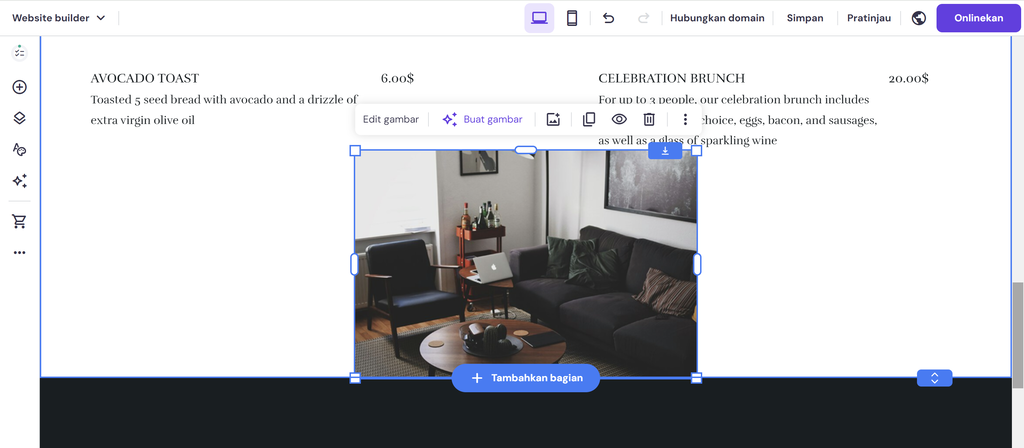Viewport: 1024px width, 448px height.
Task: Click Hubungkan domain
Action: (x=717, y=18)
